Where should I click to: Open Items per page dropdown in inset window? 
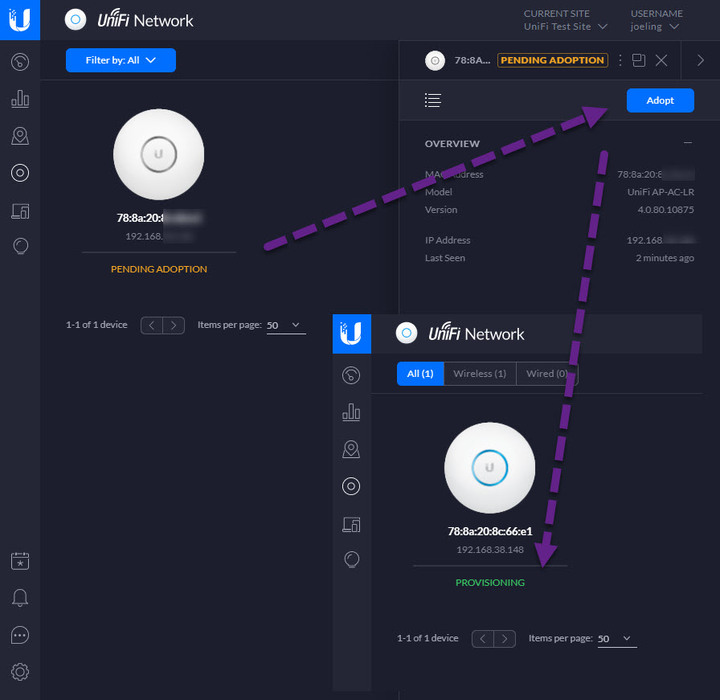(x=617, y=639)
